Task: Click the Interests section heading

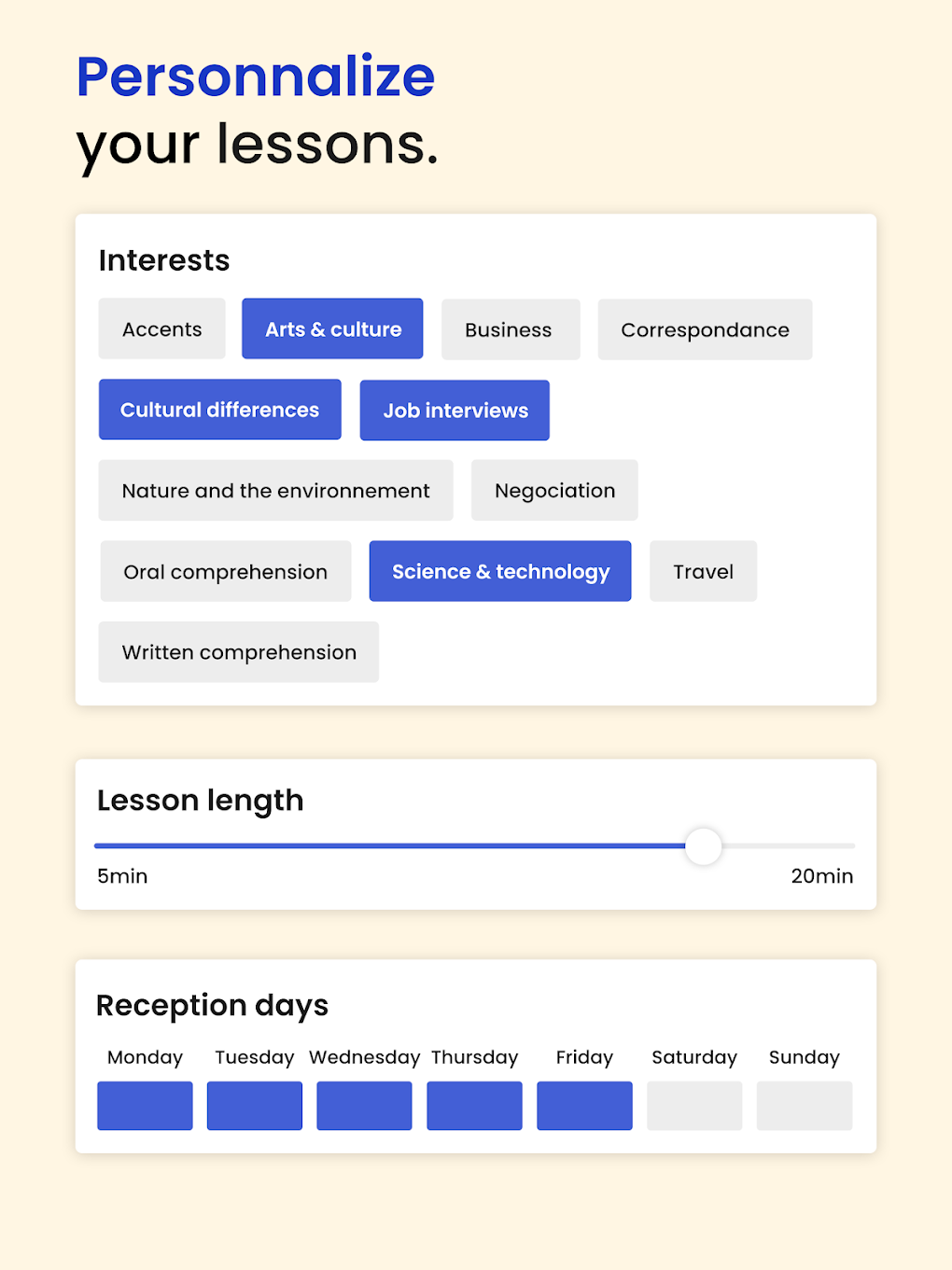Action: (164, 260)
